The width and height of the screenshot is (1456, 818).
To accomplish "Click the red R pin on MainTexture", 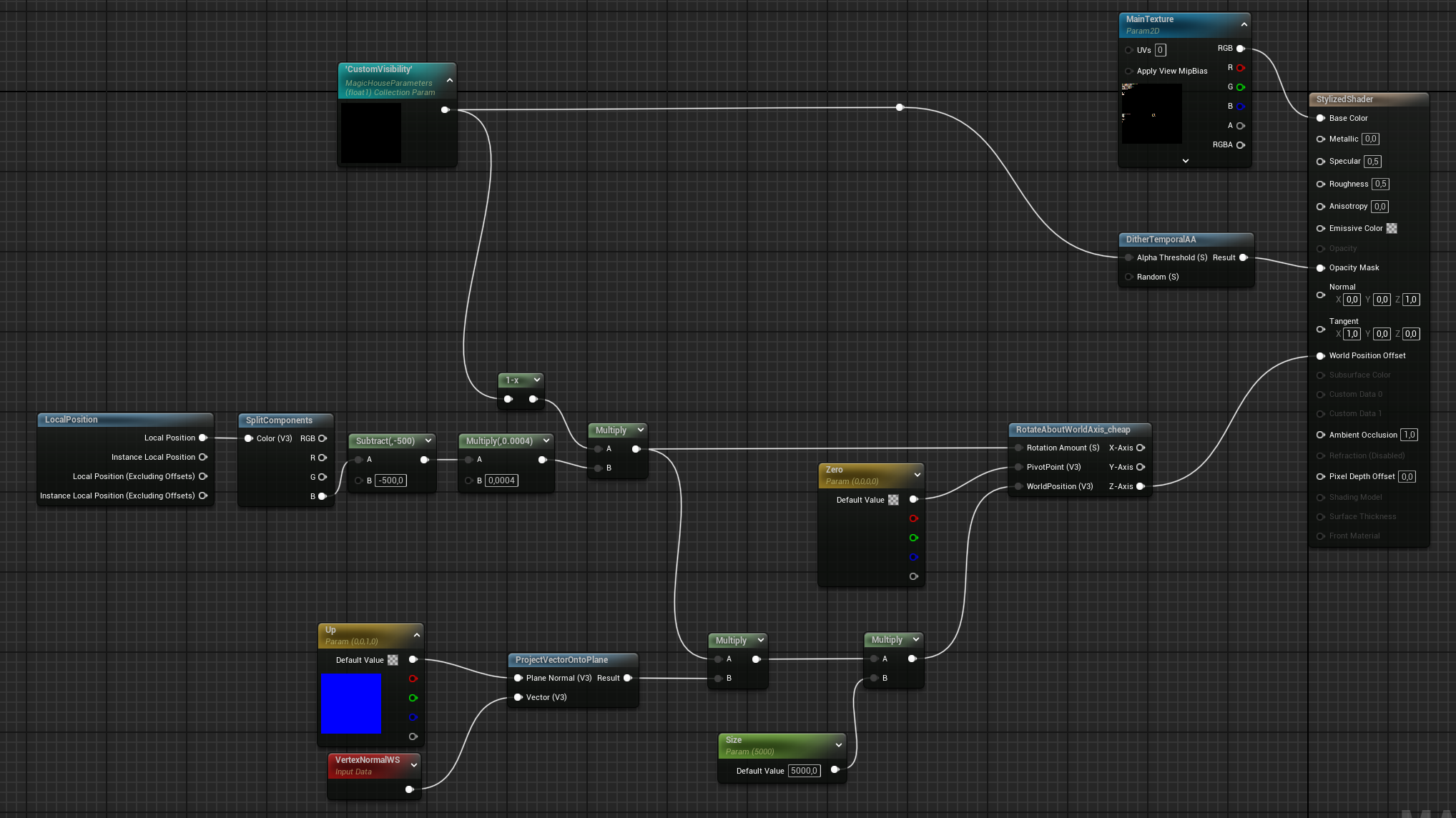I will pyautogui.click(x=1241, y=68).
